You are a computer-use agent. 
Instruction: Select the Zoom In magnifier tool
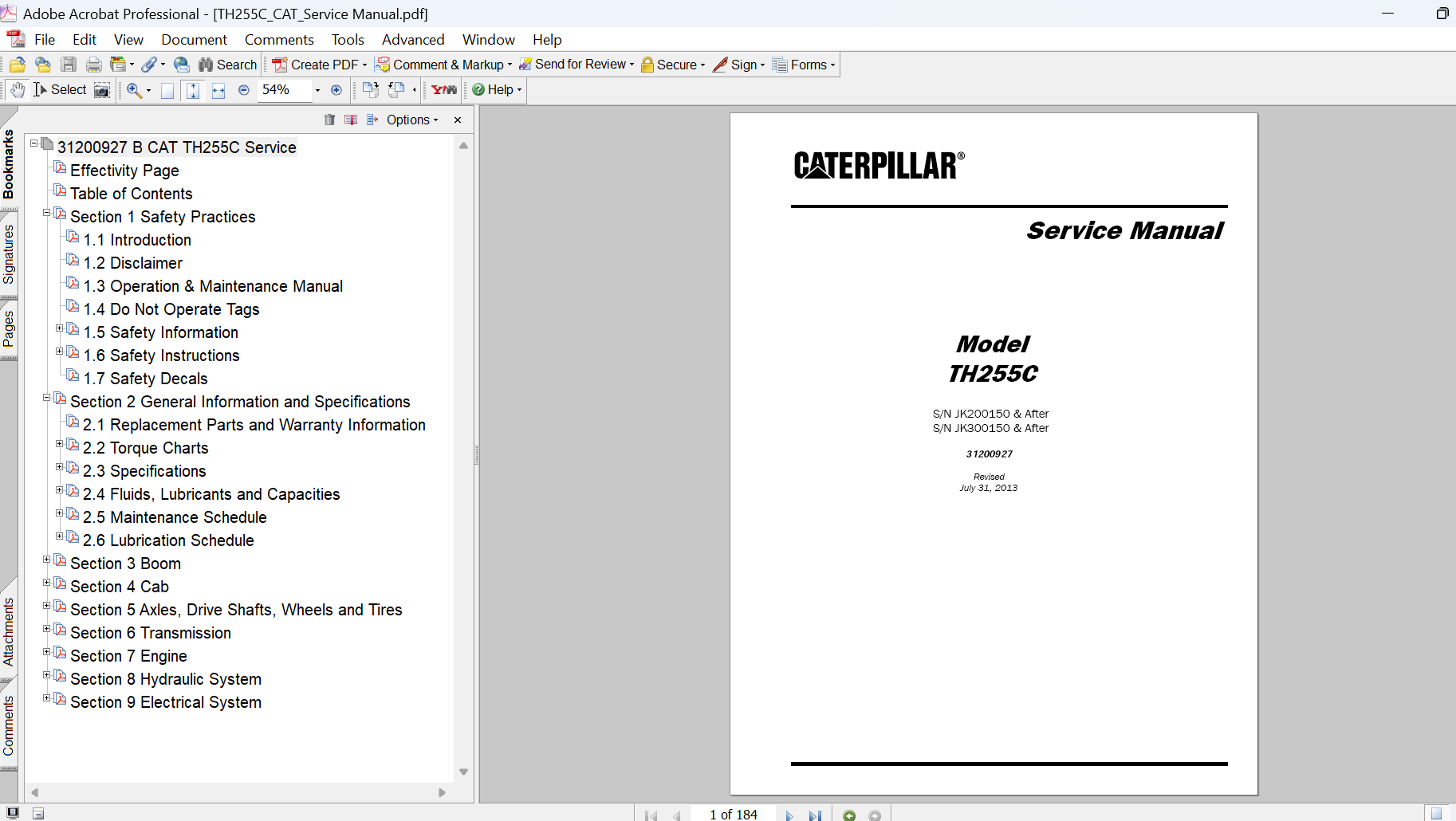tap(134, 90)
